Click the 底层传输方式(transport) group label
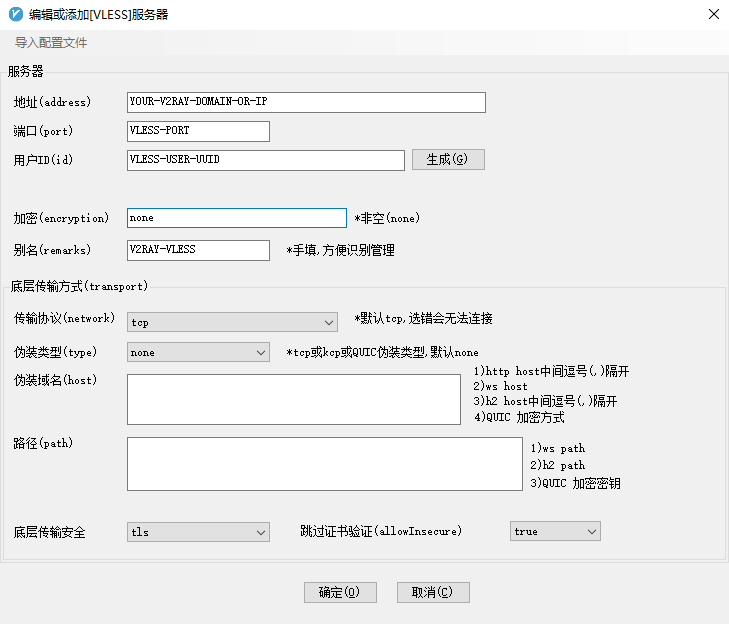 pos(79,286)
